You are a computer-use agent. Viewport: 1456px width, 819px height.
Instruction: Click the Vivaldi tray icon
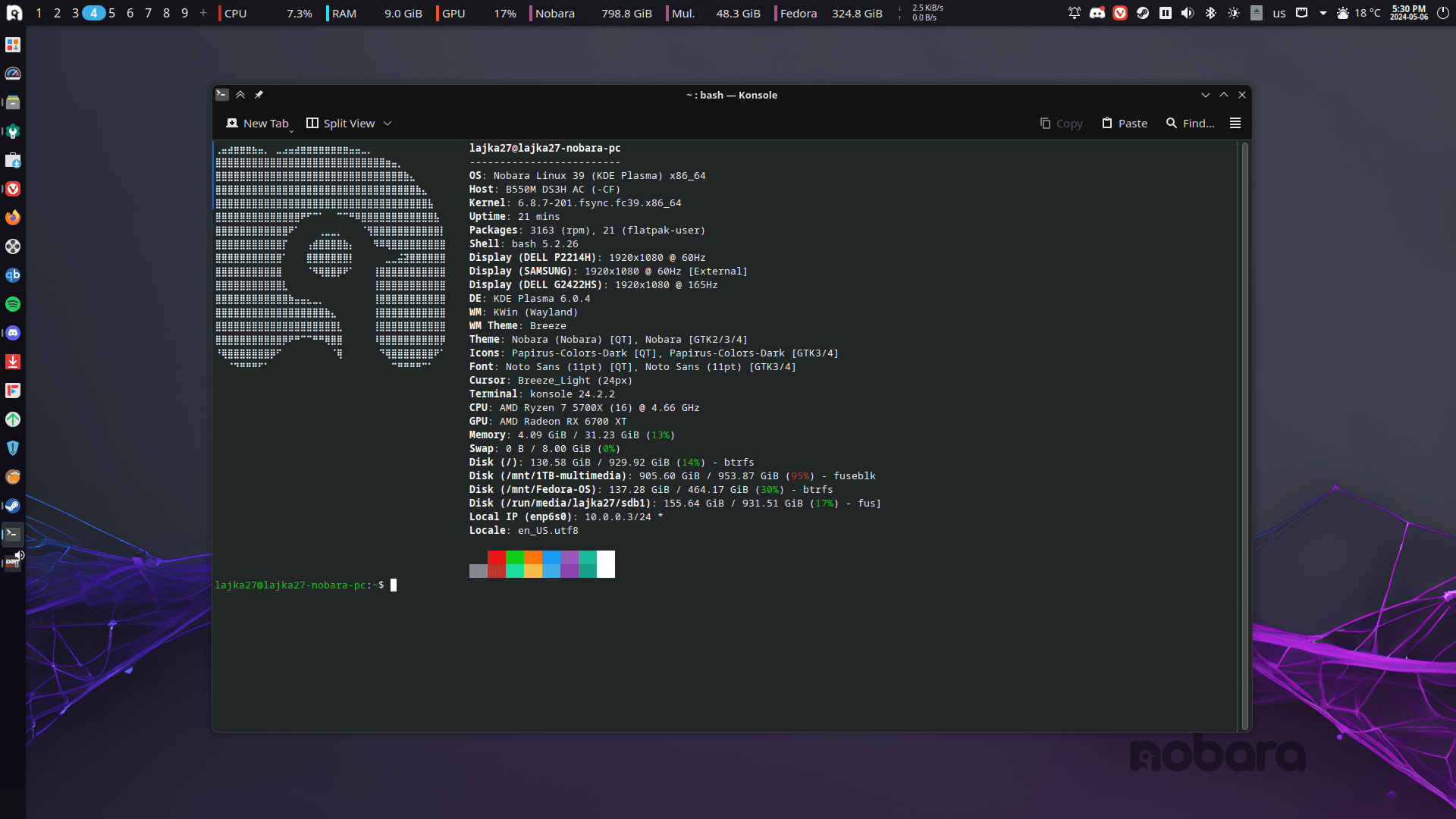pos(1120,13)
